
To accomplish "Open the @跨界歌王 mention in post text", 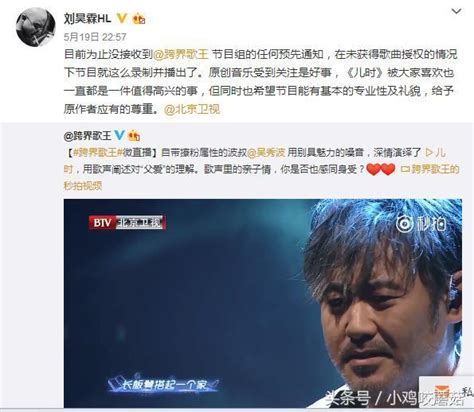I will [x=180, y=54].
